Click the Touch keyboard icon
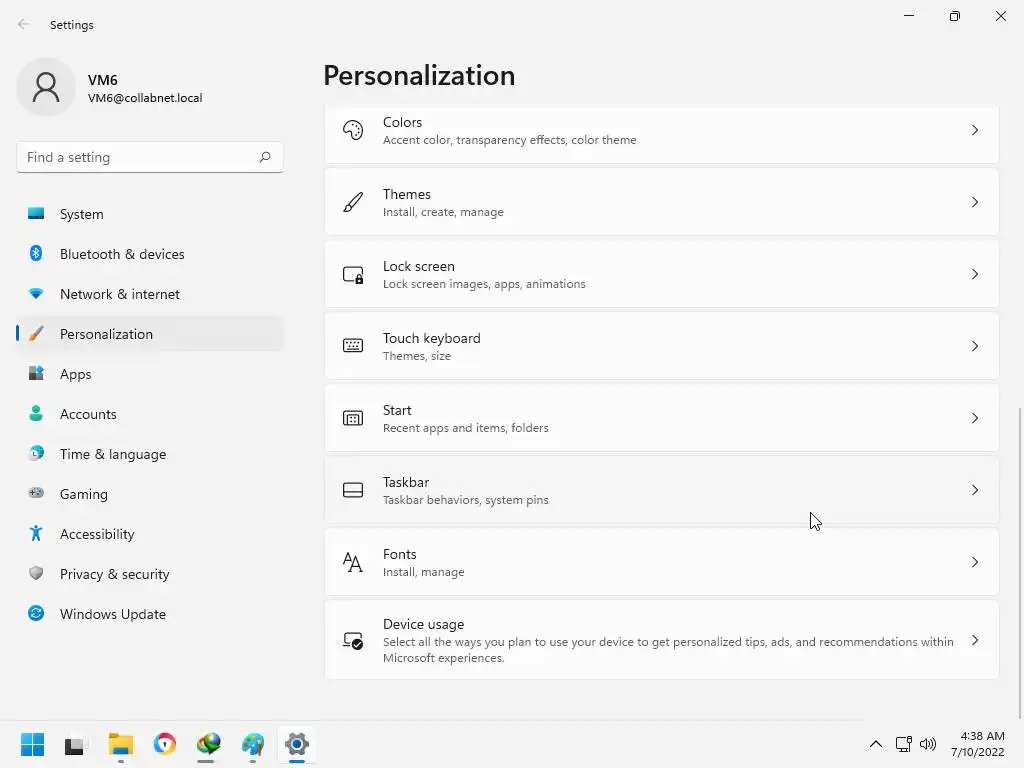This screenshot has height=768, width=1024. [x=353, y=345]
